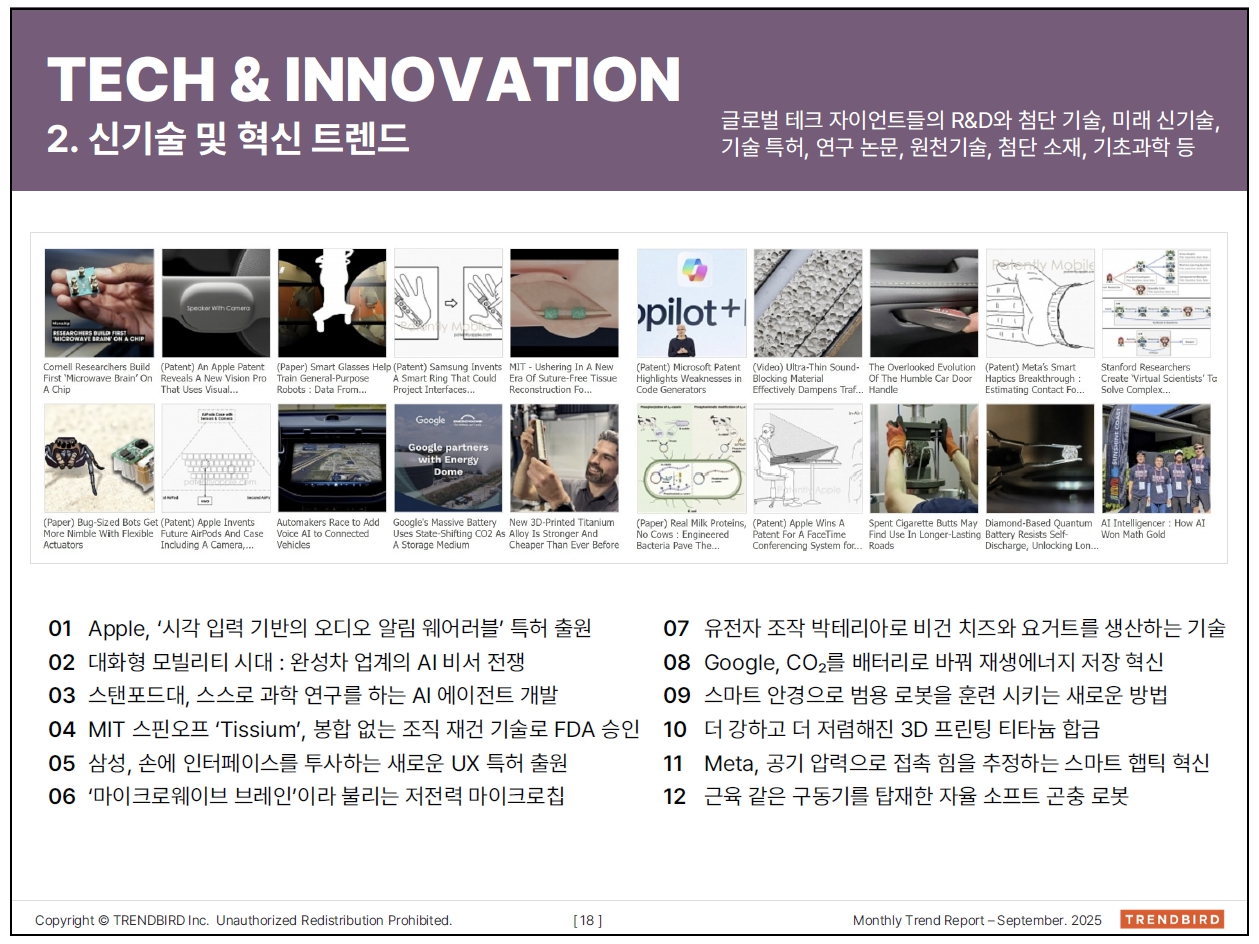Click the TRENDBIRD logo in the footer

[x=1172, y=920]
